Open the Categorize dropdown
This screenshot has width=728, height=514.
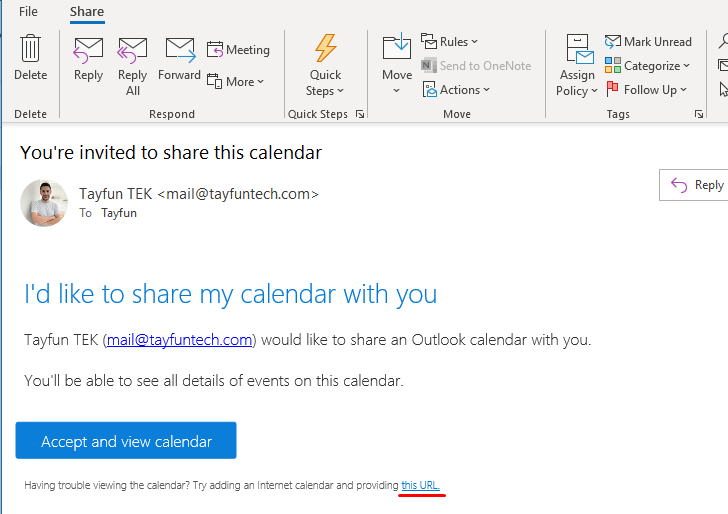(647, 66)
